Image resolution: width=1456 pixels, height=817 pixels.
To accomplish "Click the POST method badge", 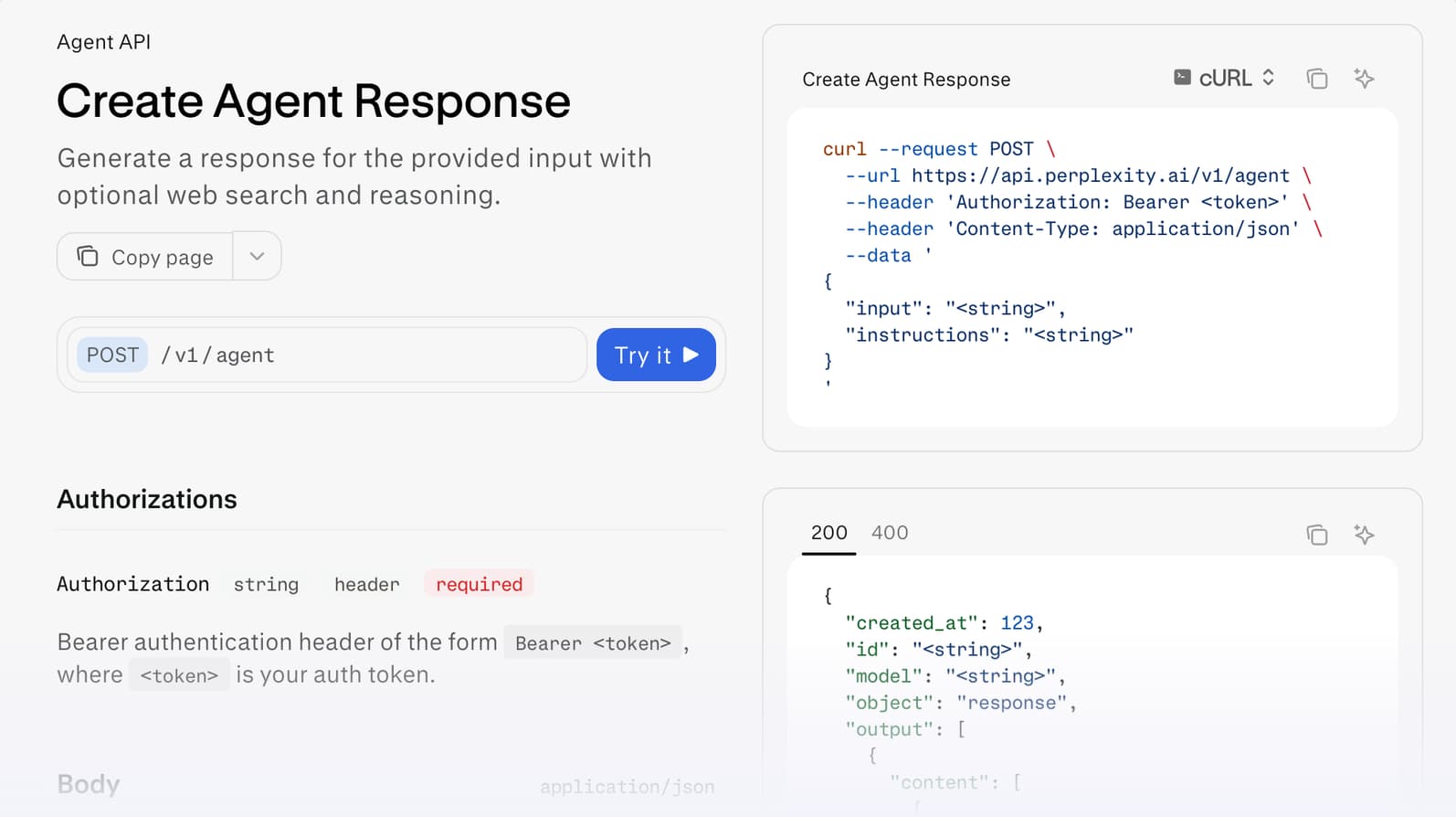I will tap(112, 355).
